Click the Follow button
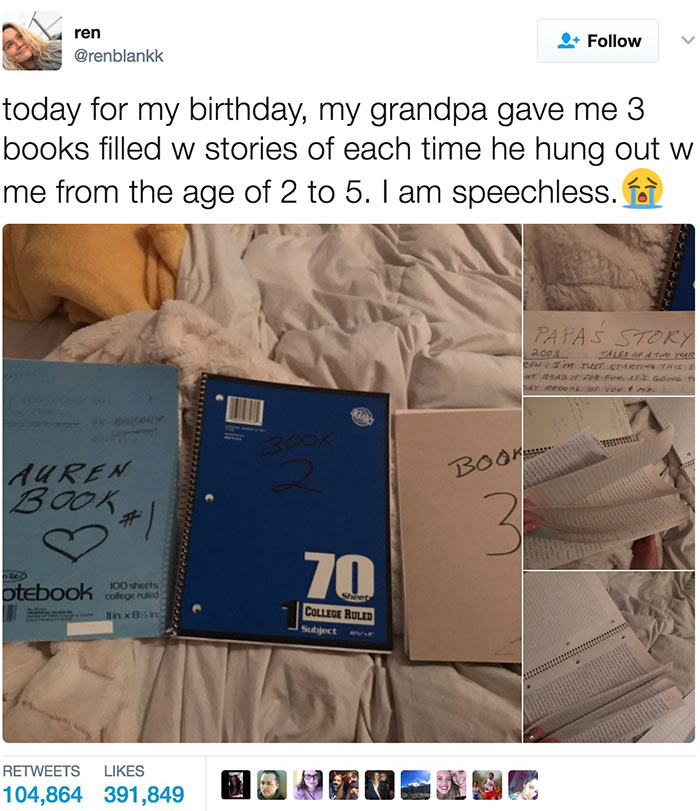This screenshot has width=700, height=811. [x=598, y=41]
